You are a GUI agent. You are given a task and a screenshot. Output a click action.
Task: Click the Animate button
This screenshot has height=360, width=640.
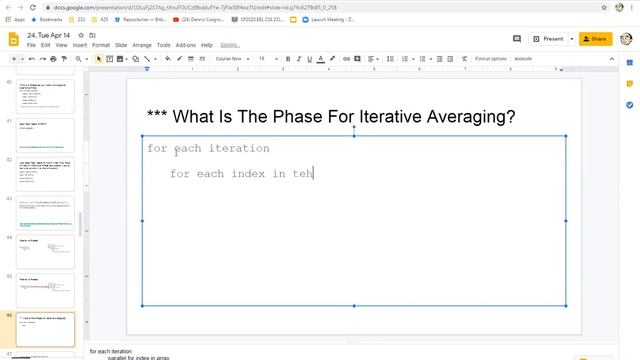point(523,59)
